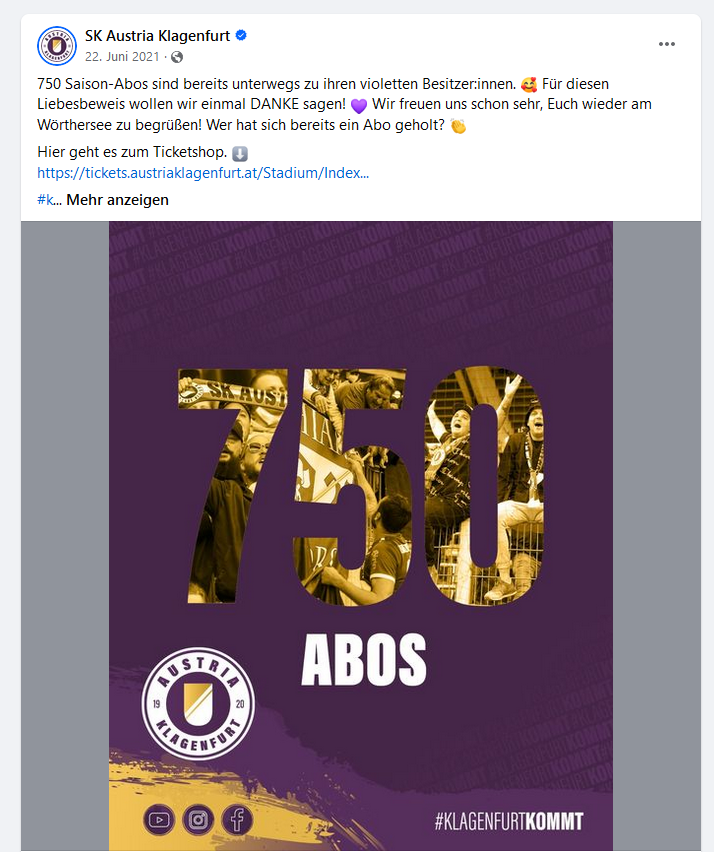
Task: Click the purple heart emoji in post text
Action: (x=359, y=105)
